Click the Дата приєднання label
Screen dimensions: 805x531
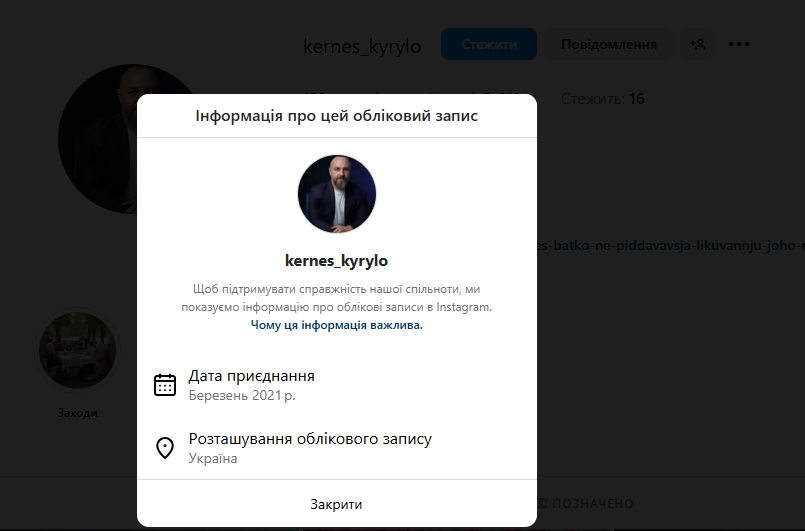tap(252, 376)
